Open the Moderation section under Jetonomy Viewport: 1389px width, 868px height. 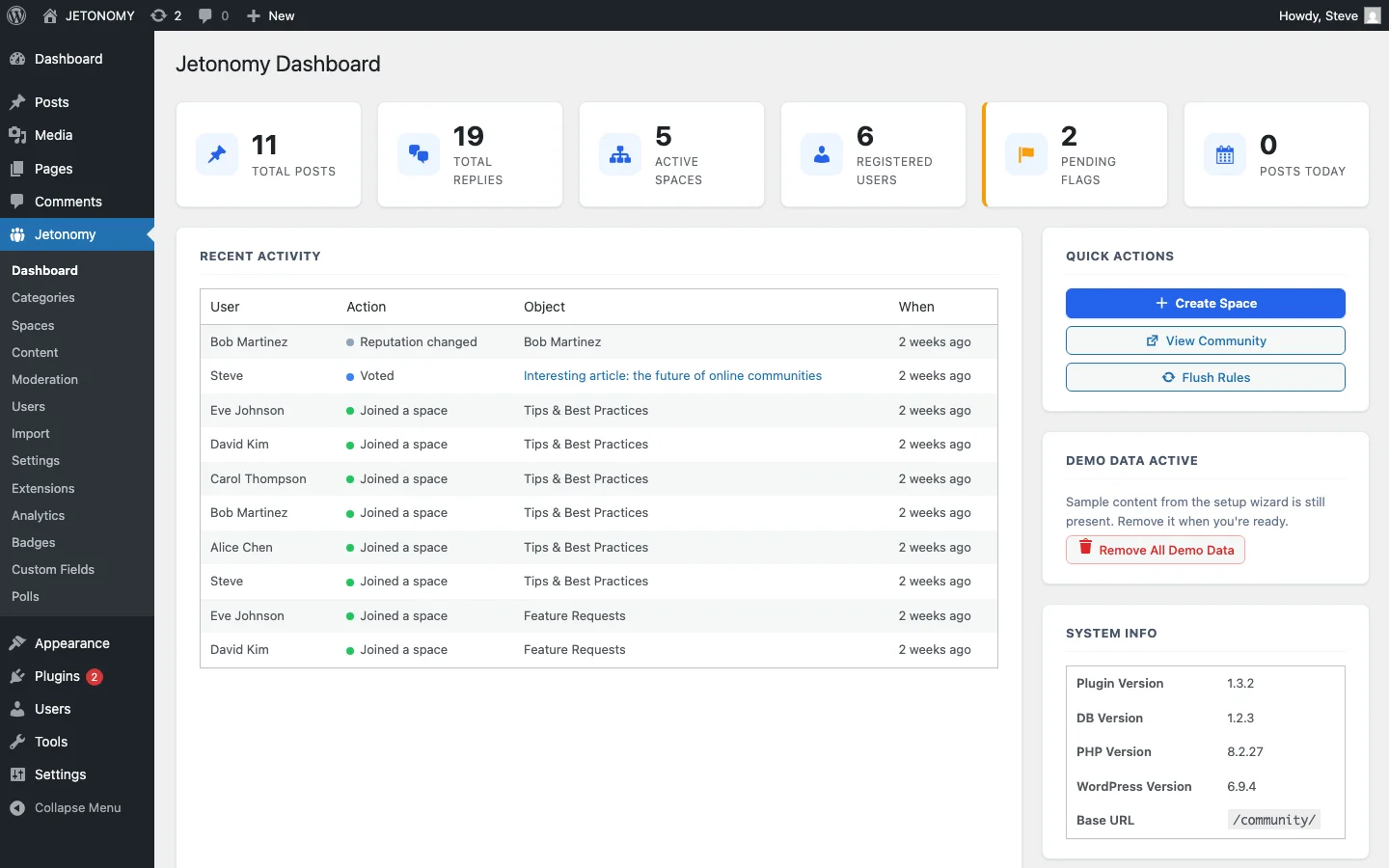click(x=43, y=379)
